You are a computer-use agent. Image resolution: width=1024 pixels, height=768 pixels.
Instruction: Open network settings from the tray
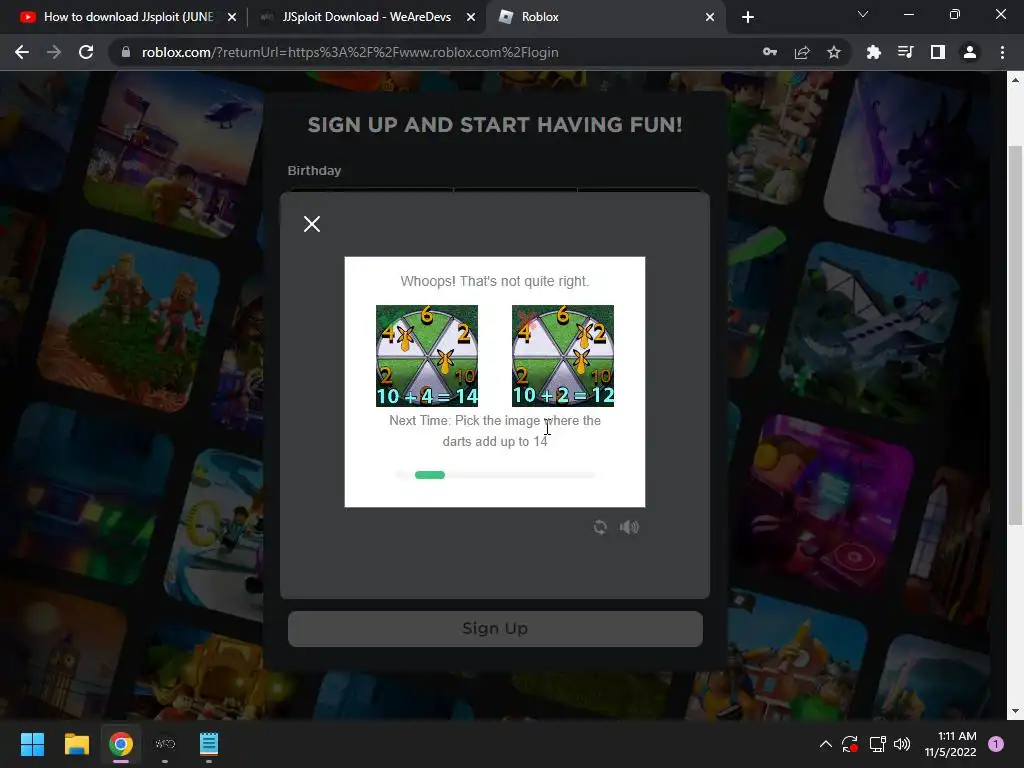pos(877,744)
